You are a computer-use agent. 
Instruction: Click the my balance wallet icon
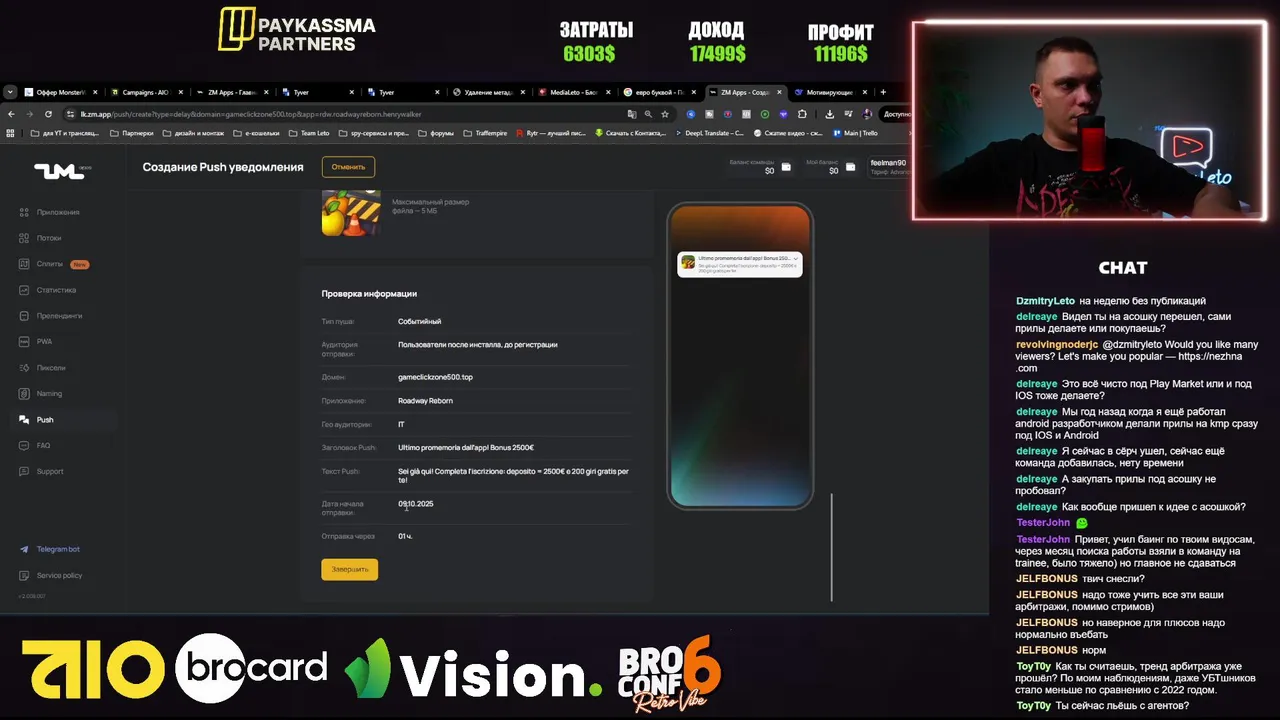pos(850,167)
